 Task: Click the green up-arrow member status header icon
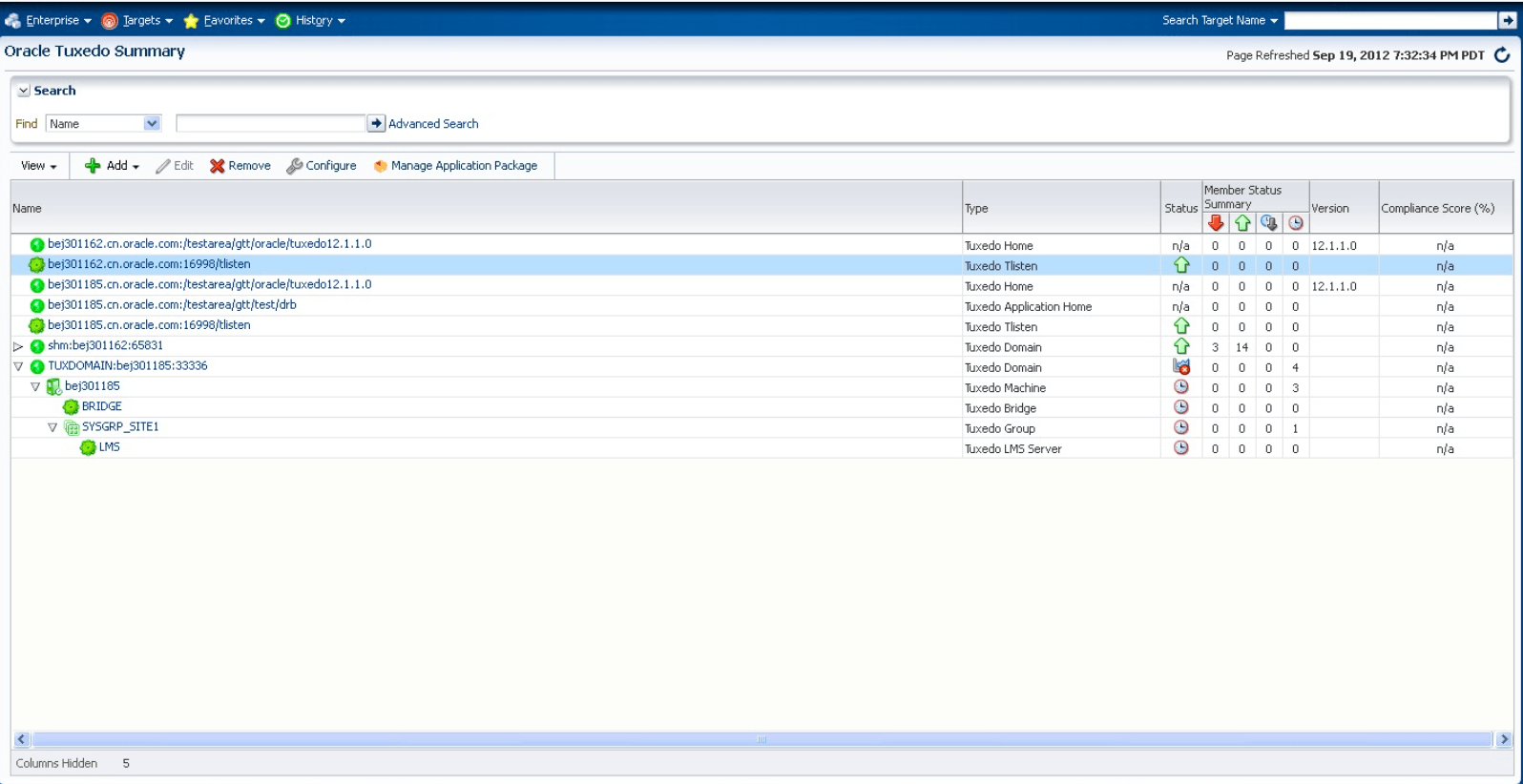point(1242,223)
